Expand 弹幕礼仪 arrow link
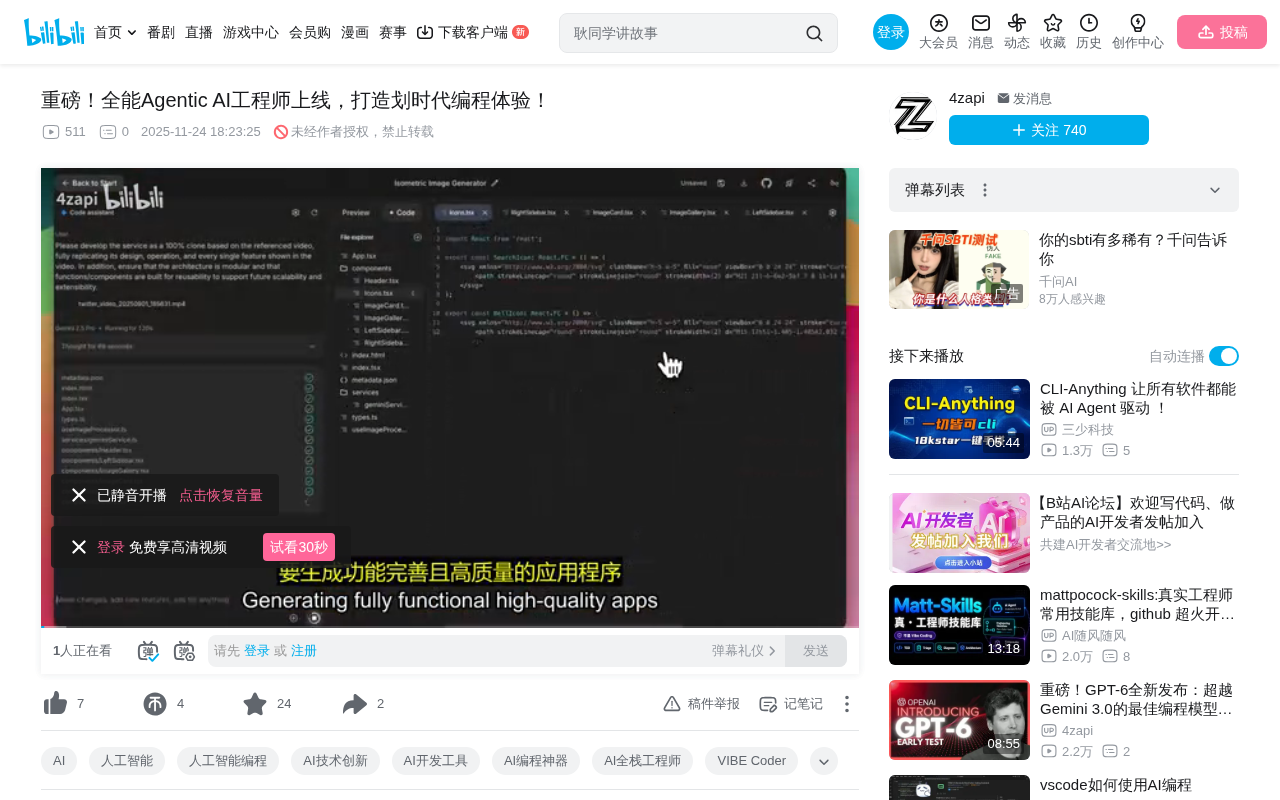 point(744,651)
